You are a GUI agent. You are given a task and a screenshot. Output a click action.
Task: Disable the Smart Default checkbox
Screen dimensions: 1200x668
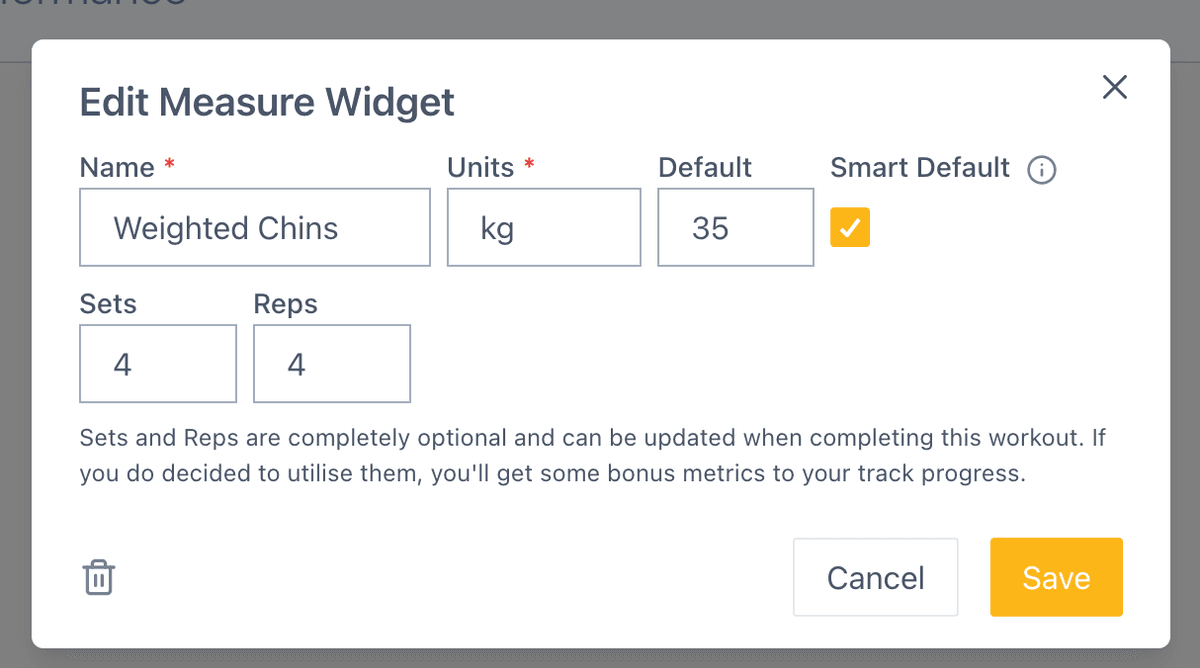click(849, 227)
